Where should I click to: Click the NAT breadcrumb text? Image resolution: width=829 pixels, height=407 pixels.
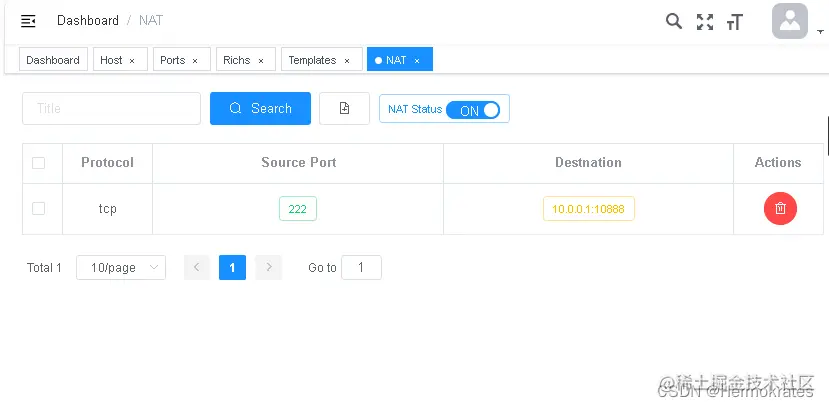[151, 21]
